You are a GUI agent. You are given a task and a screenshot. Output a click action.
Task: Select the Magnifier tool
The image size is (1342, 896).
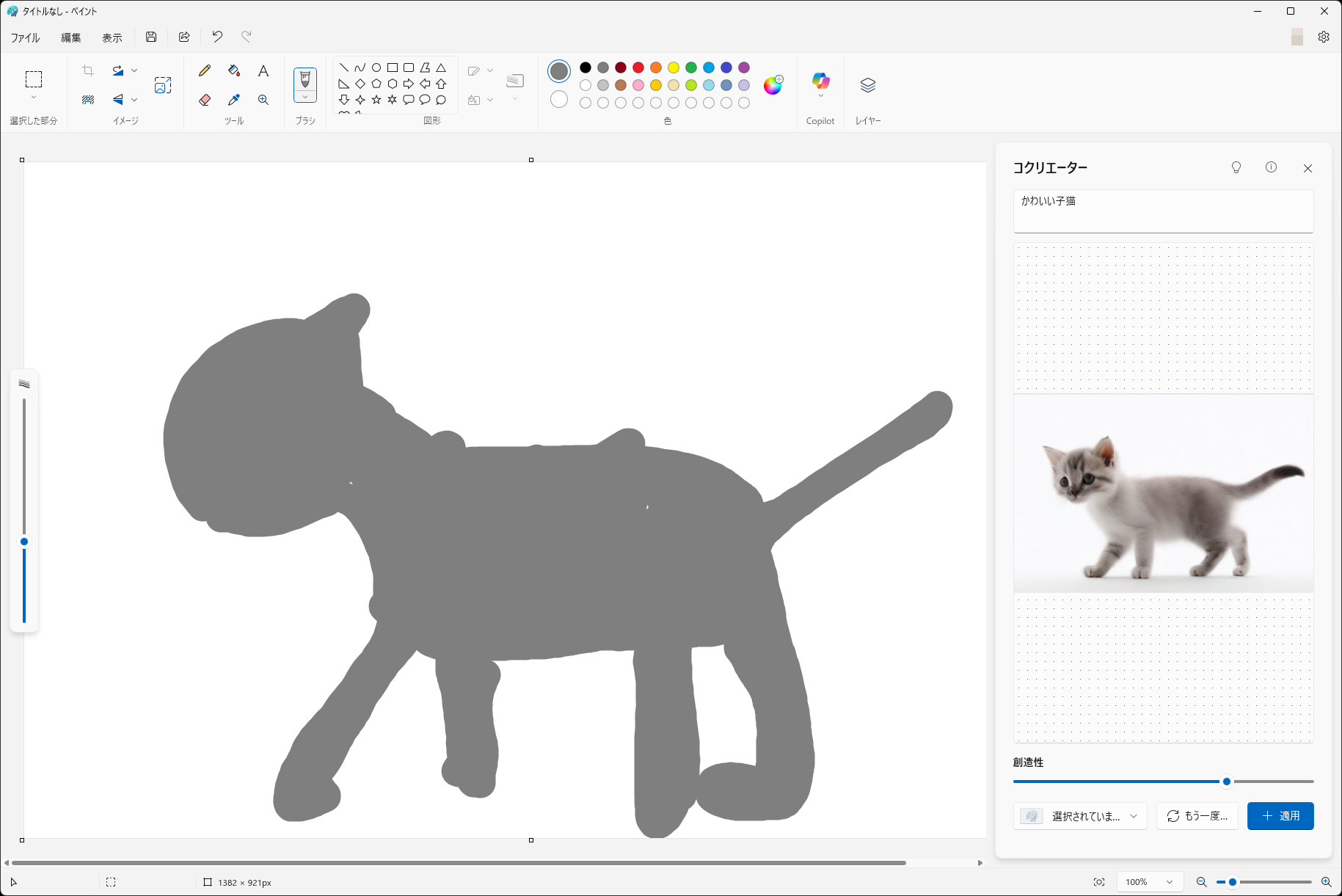click(263, 100)
